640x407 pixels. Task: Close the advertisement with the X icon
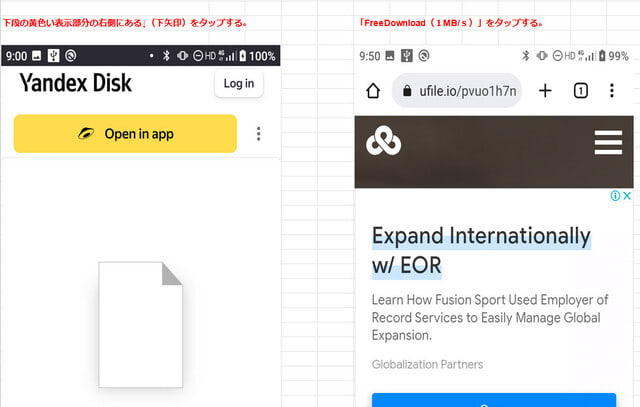(627, 196)
